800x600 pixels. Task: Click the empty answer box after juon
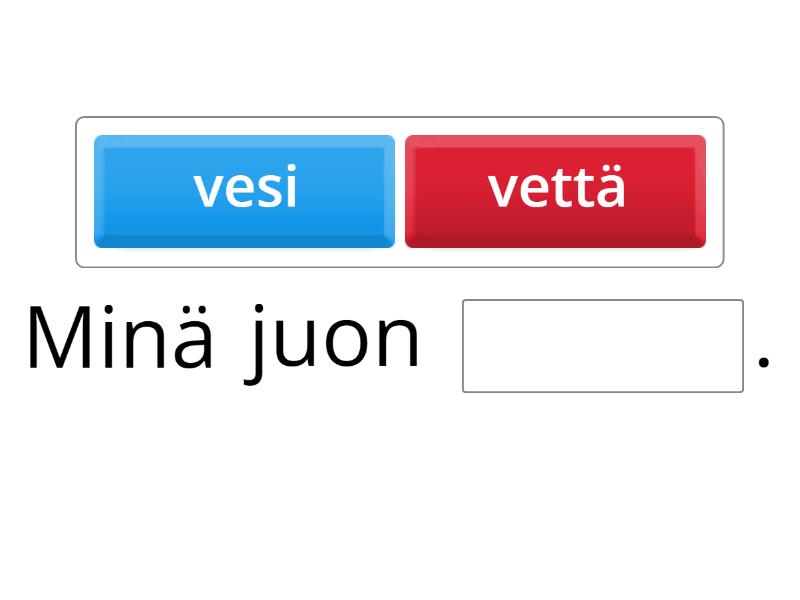tap(602, 346)
